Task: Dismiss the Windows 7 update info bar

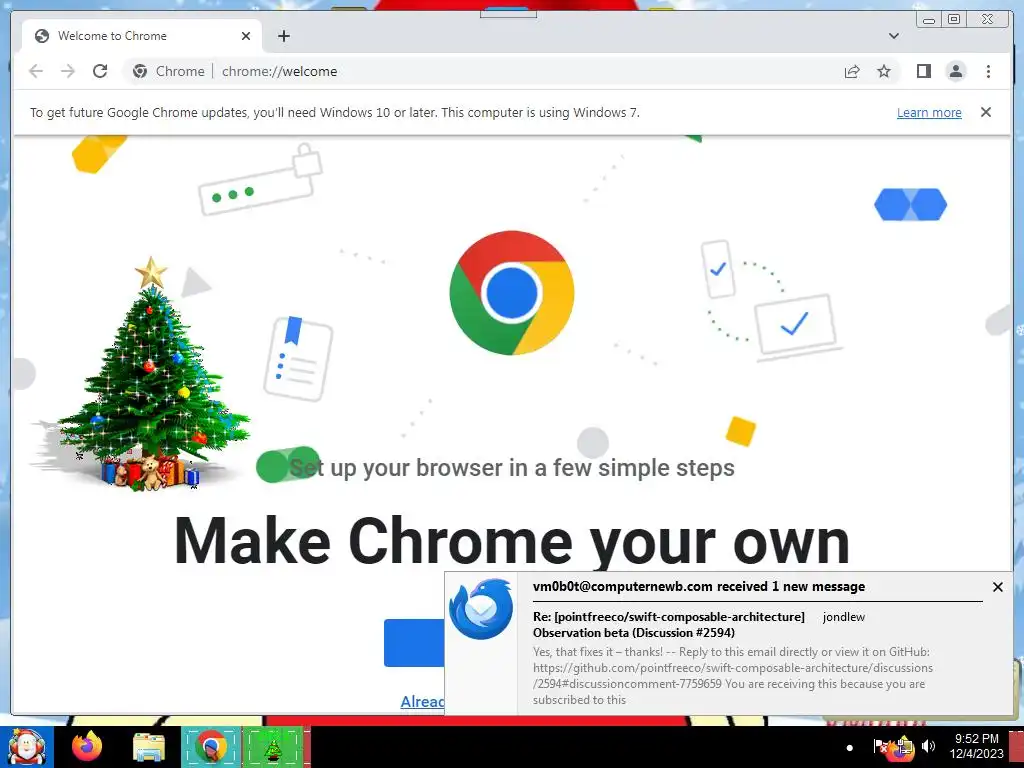Action: click(985, 112)
